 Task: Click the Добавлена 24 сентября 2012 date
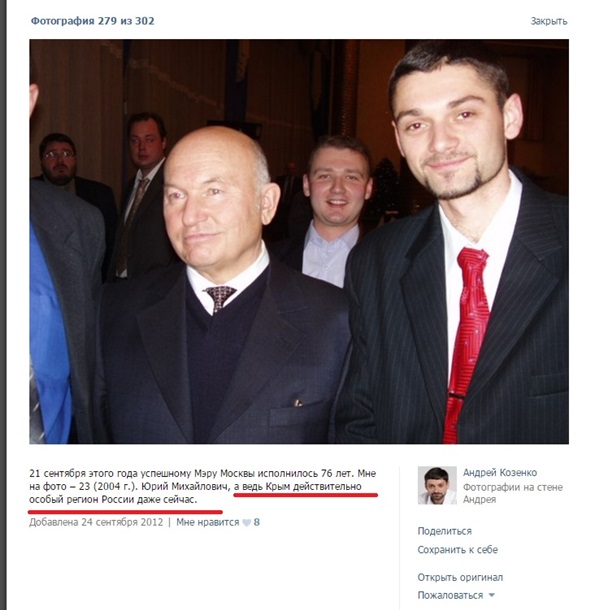point(96,522)
